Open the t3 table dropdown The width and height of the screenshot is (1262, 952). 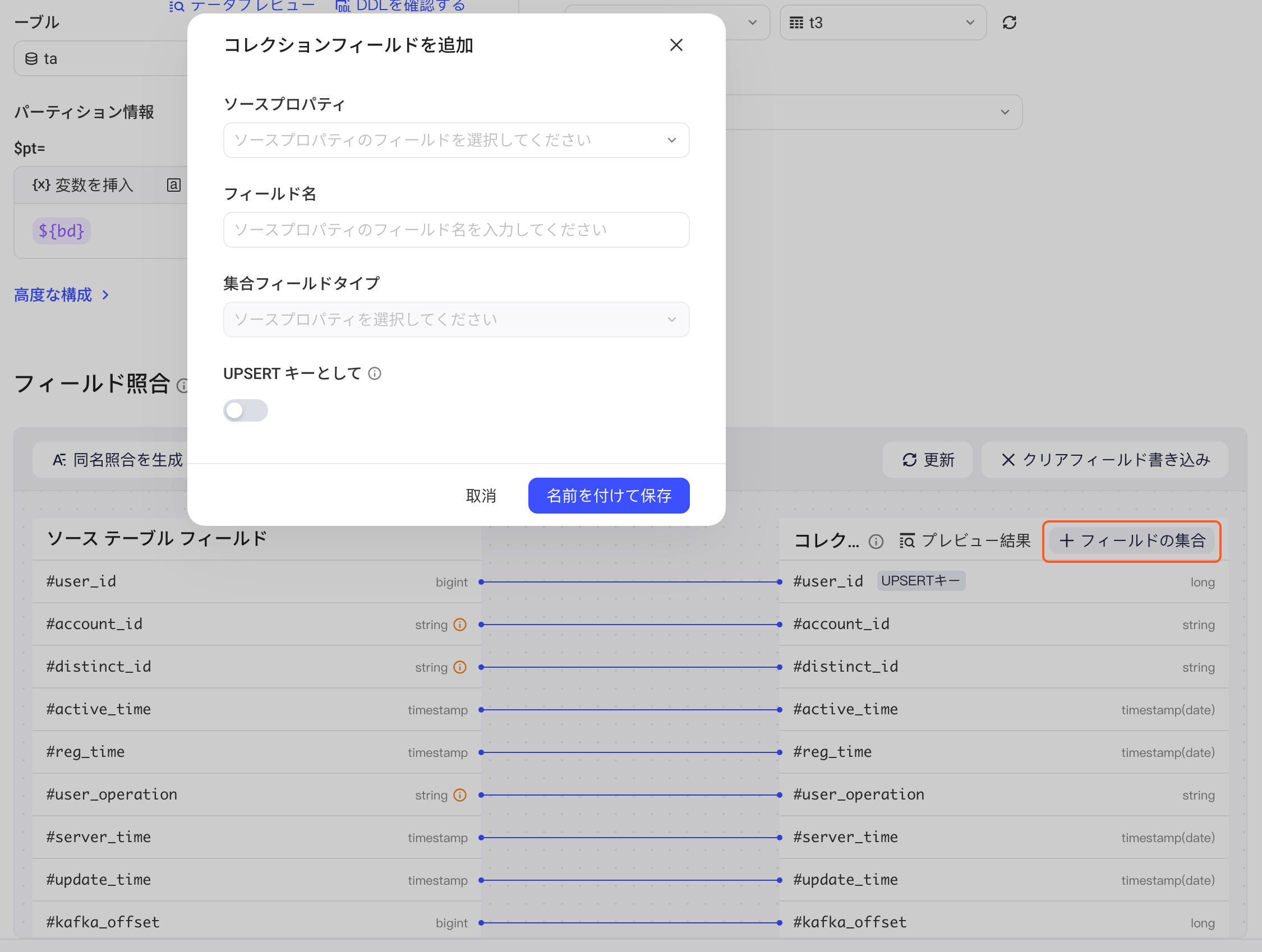pyautogui.click(x=883, y=23)
